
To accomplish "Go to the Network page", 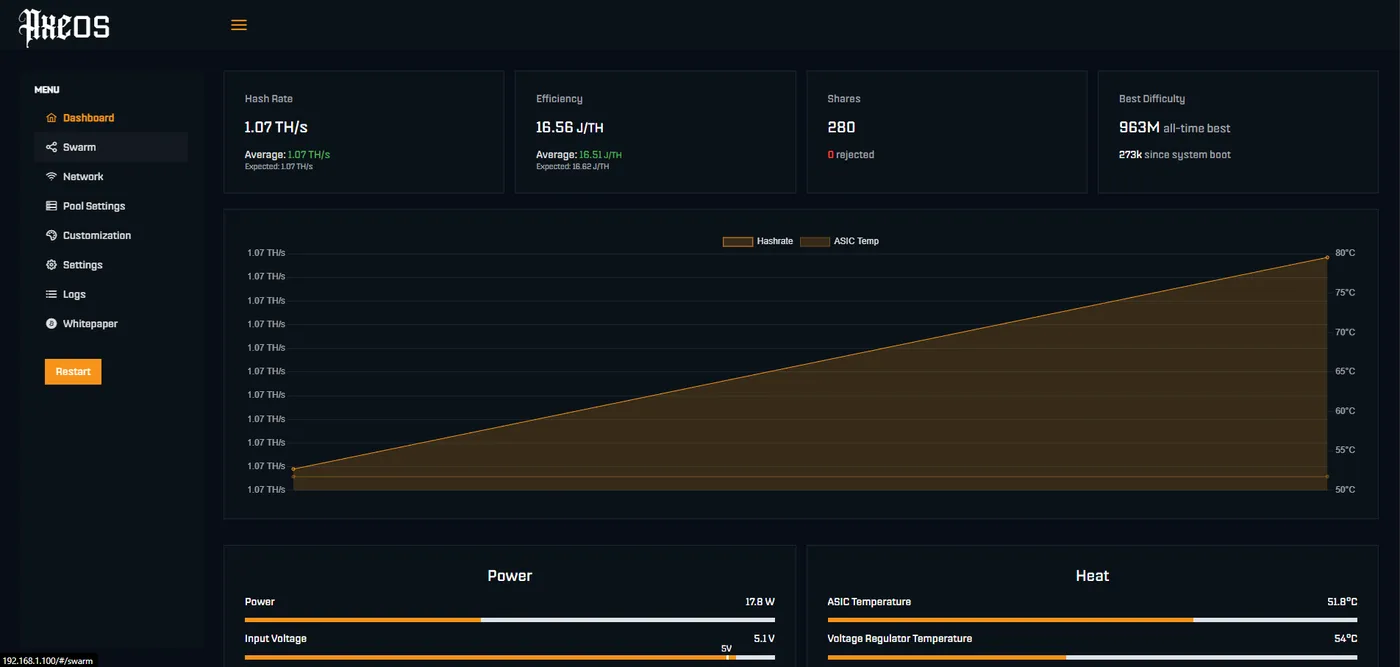I will [x=111, y=177].
